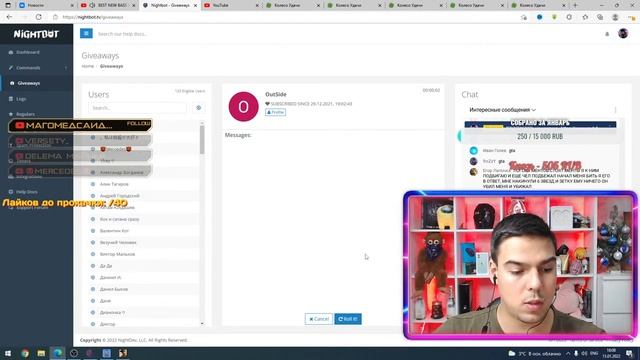Open File Explorer from the taskbar
The image size is (640, 360).
41,353
